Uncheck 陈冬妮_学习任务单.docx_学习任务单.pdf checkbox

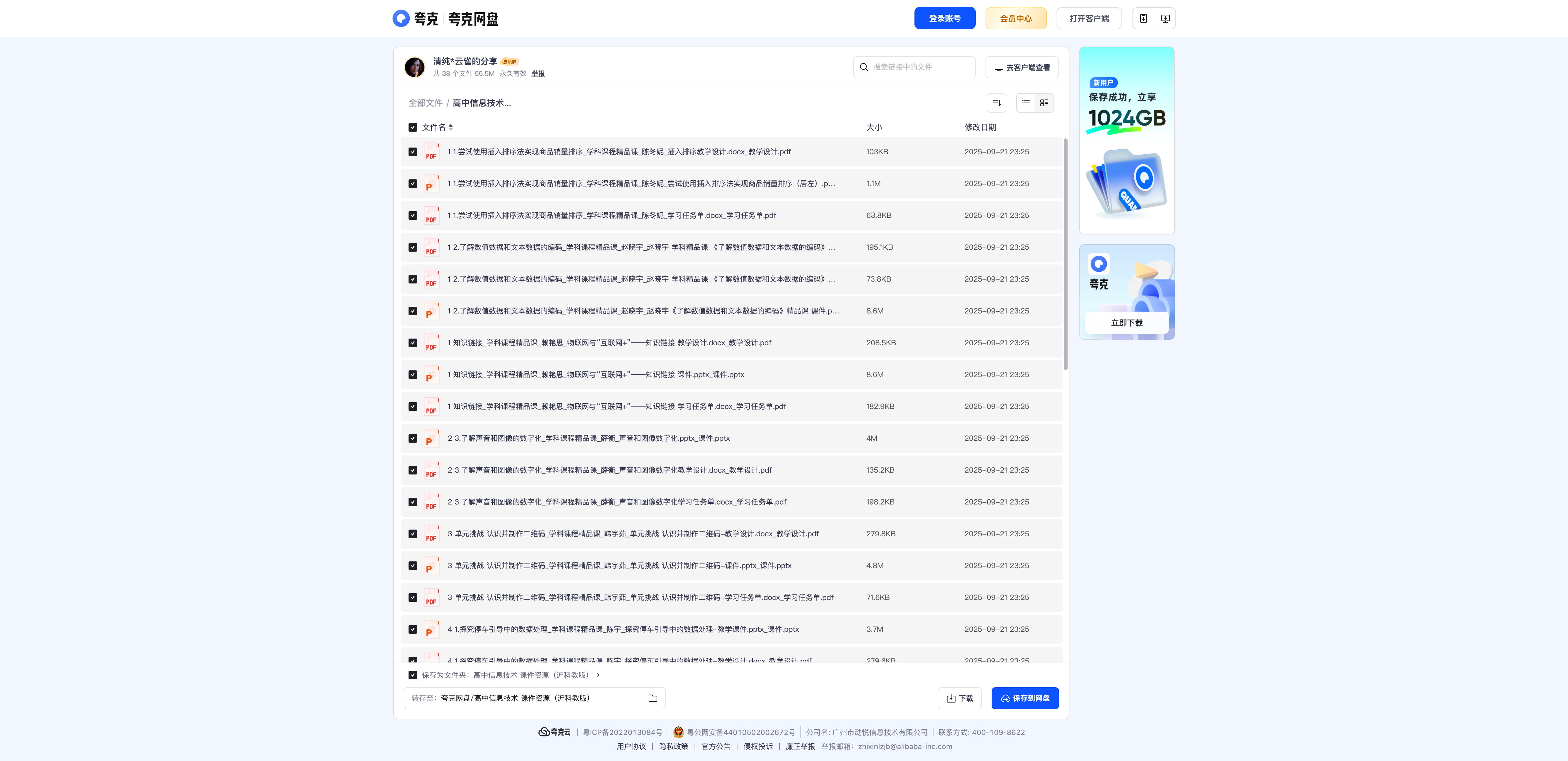413,215
